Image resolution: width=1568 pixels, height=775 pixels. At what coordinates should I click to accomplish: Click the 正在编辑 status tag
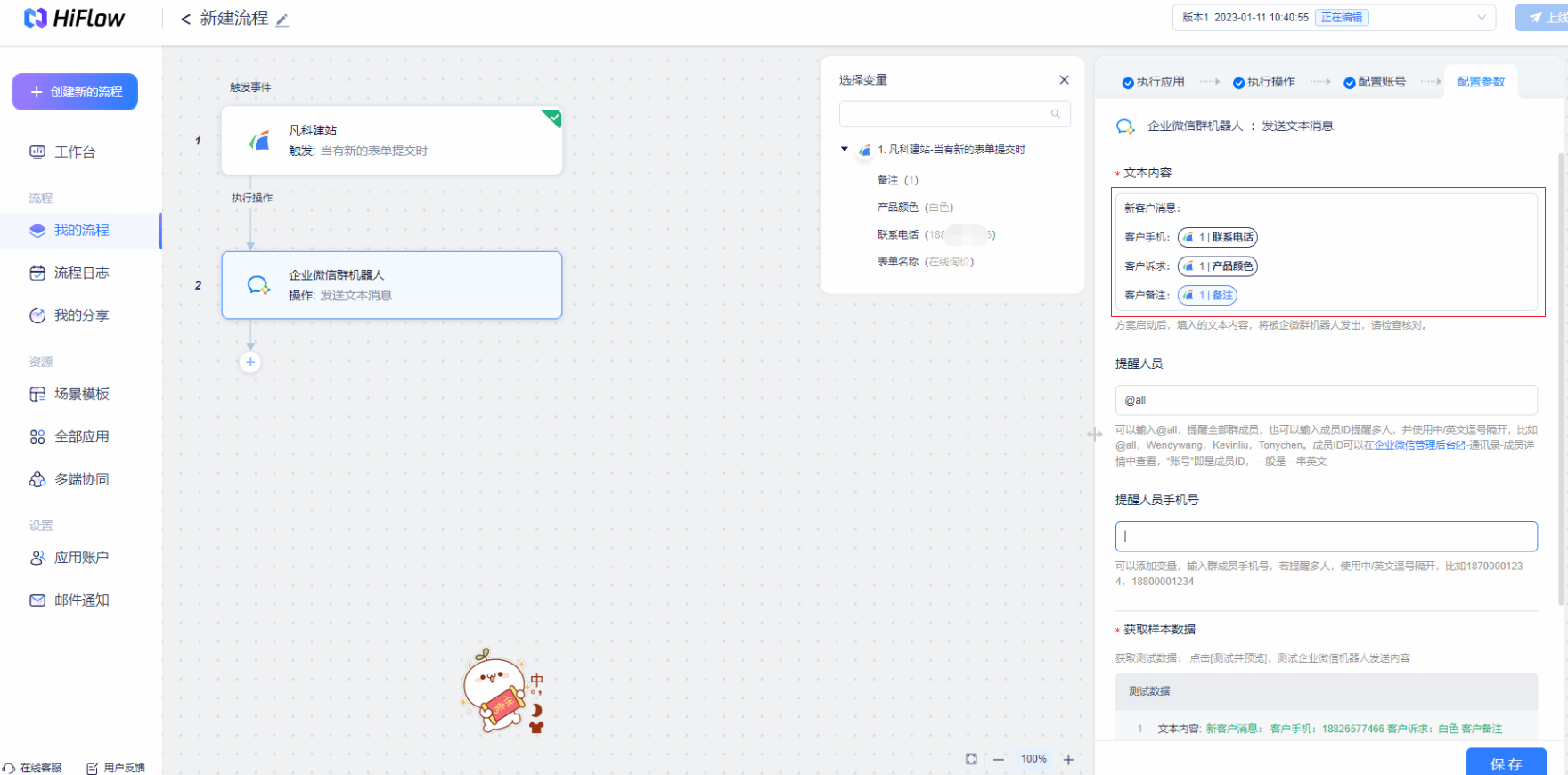(1342, 18)
